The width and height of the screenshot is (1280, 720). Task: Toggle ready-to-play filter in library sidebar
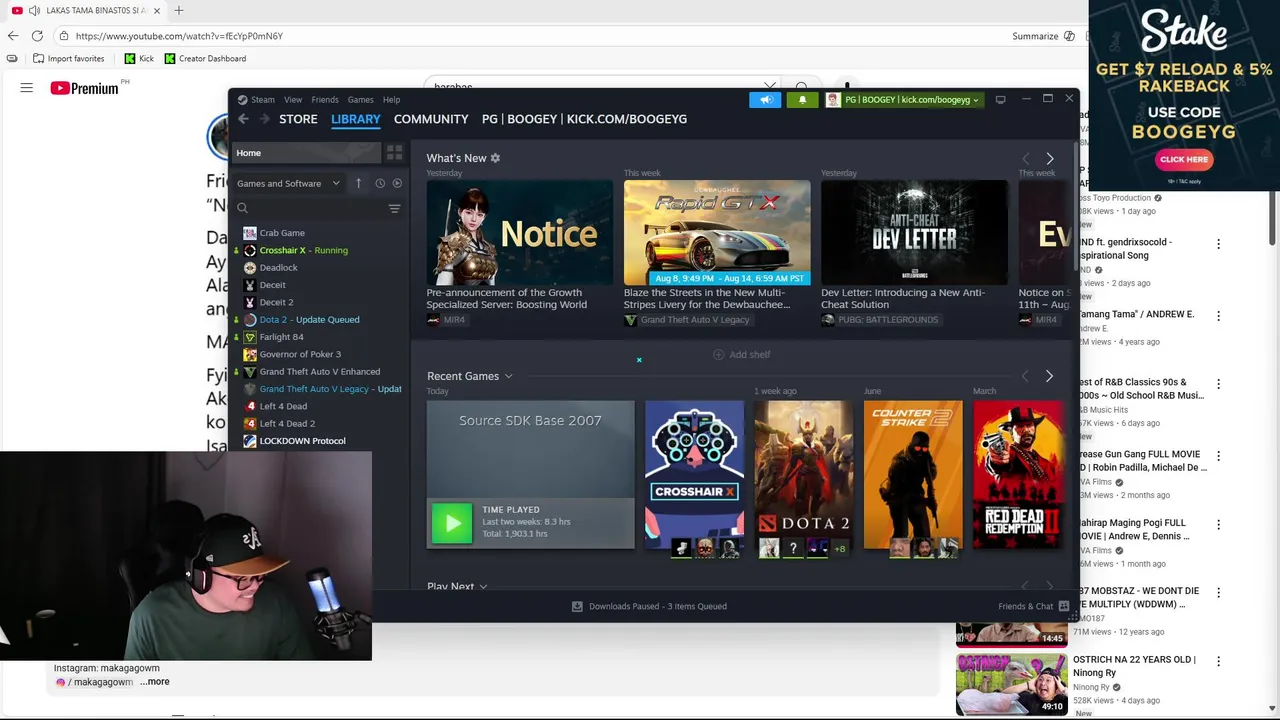[397, 183]
